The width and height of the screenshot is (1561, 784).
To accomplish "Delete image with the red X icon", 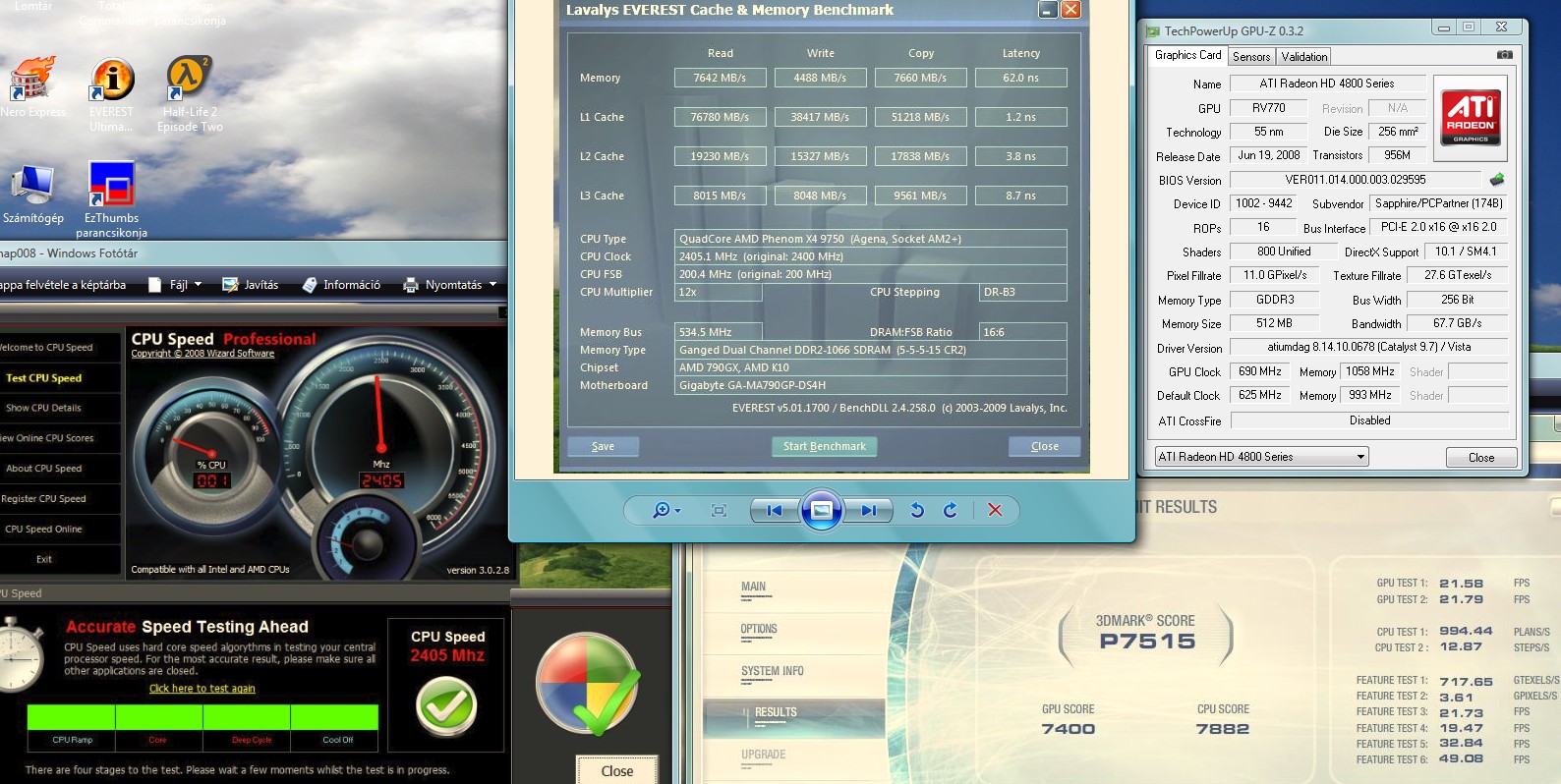I will coord(995,510).
